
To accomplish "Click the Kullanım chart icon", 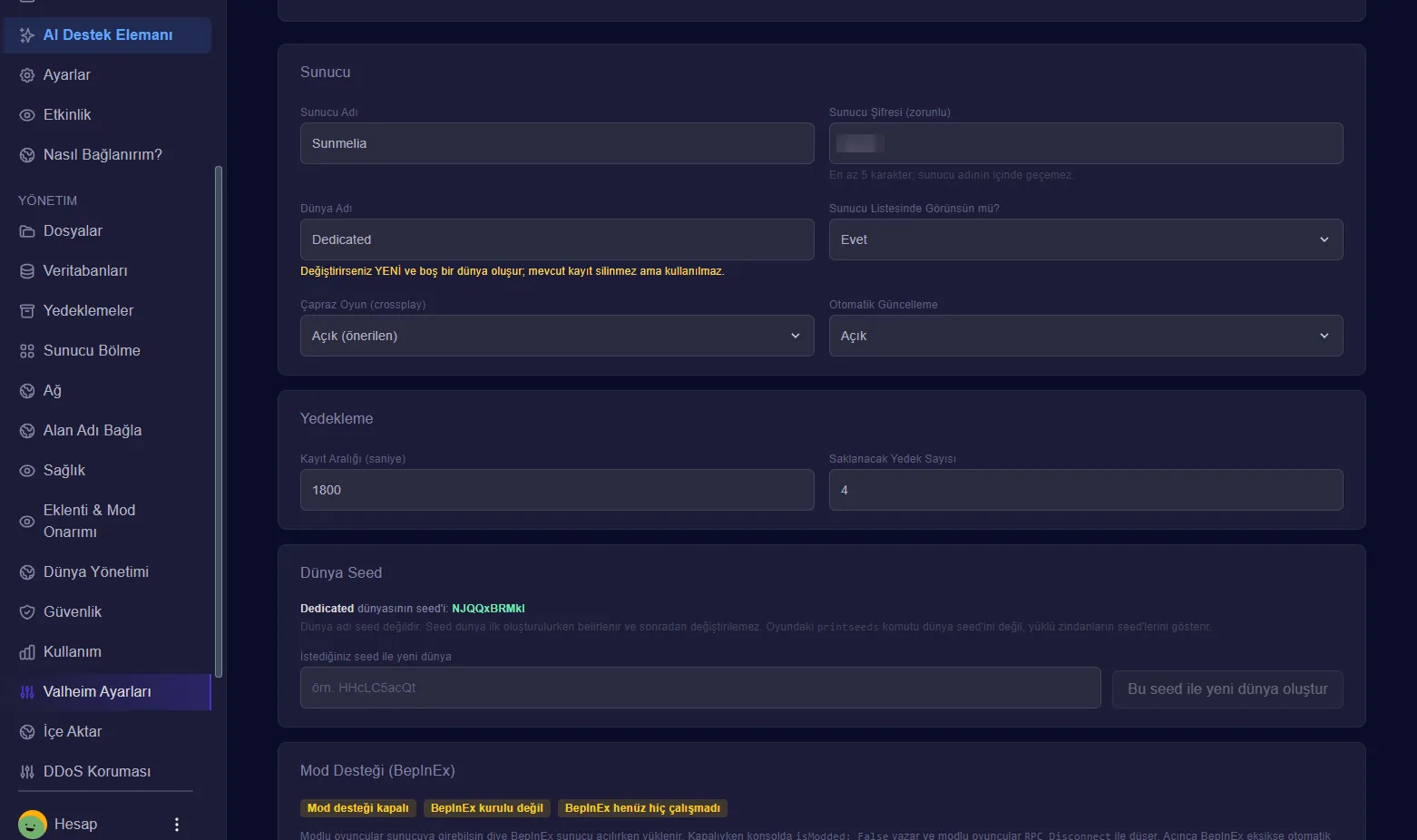I will 27,651.
